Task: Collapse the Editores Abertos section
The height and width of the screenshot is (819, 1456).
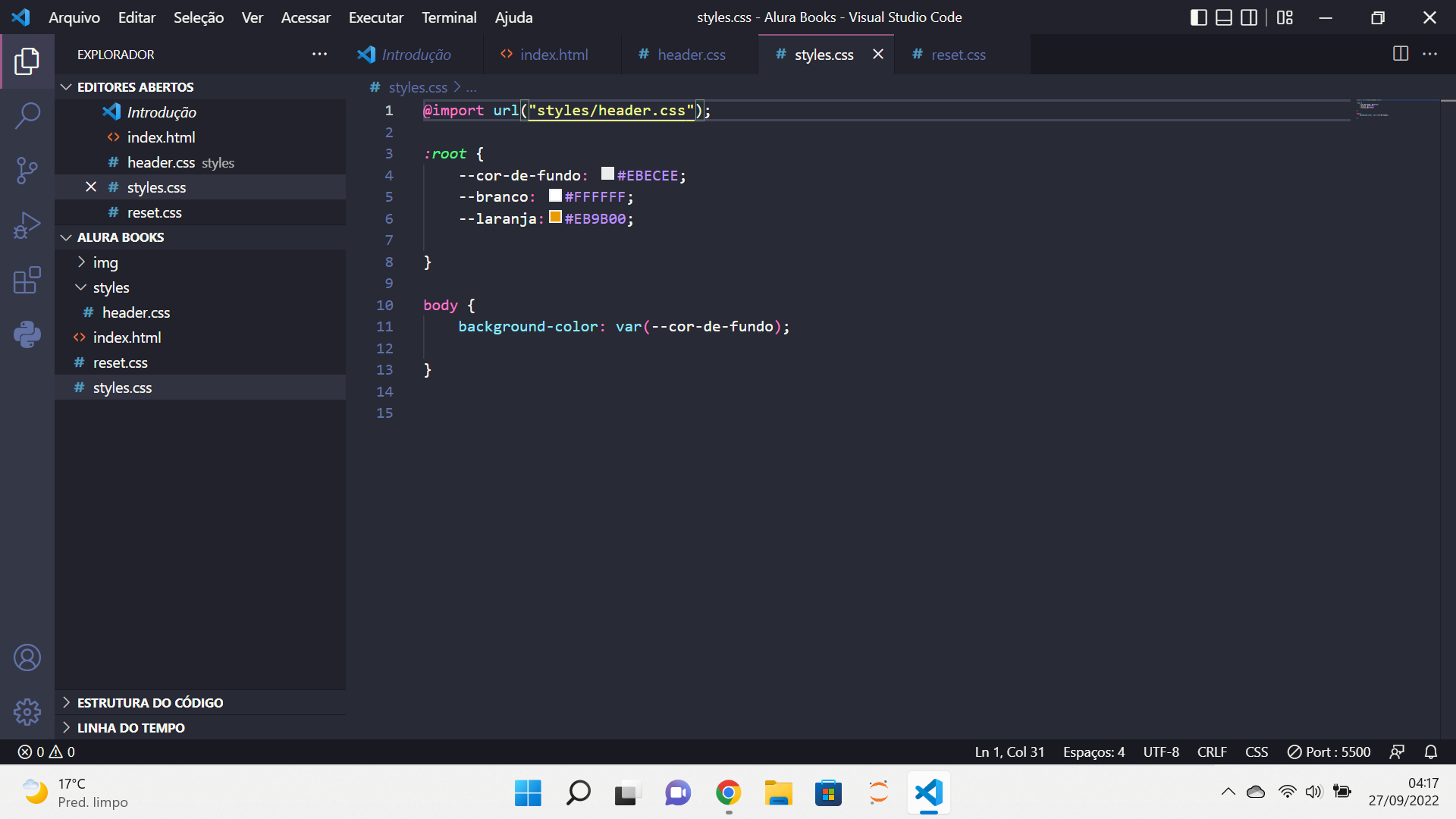Action: 201,87
